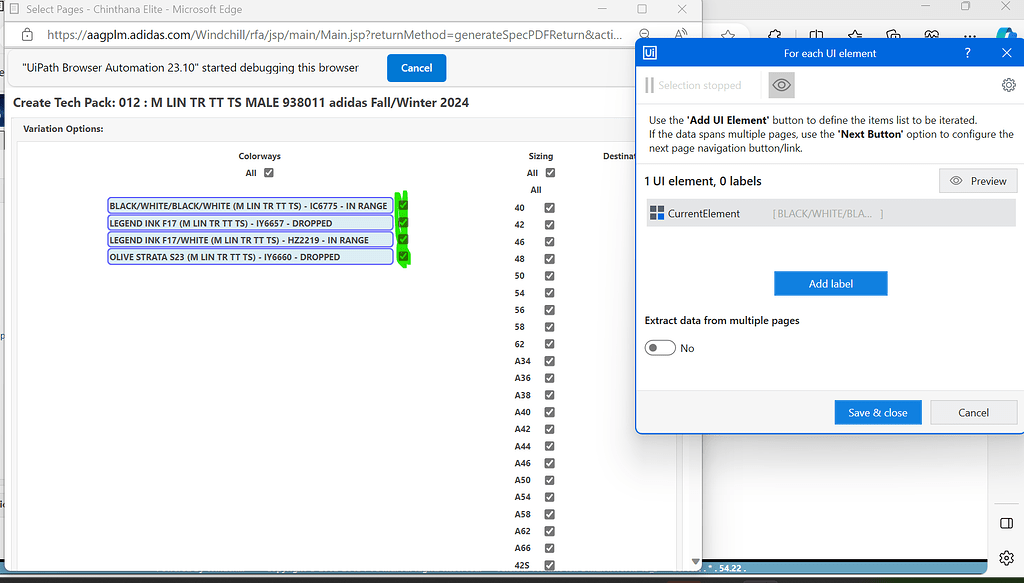Viewport: 1024px width, 583px height.
Task: Click the CurrentElement grid icon
Action: click(x=658, y=212)
